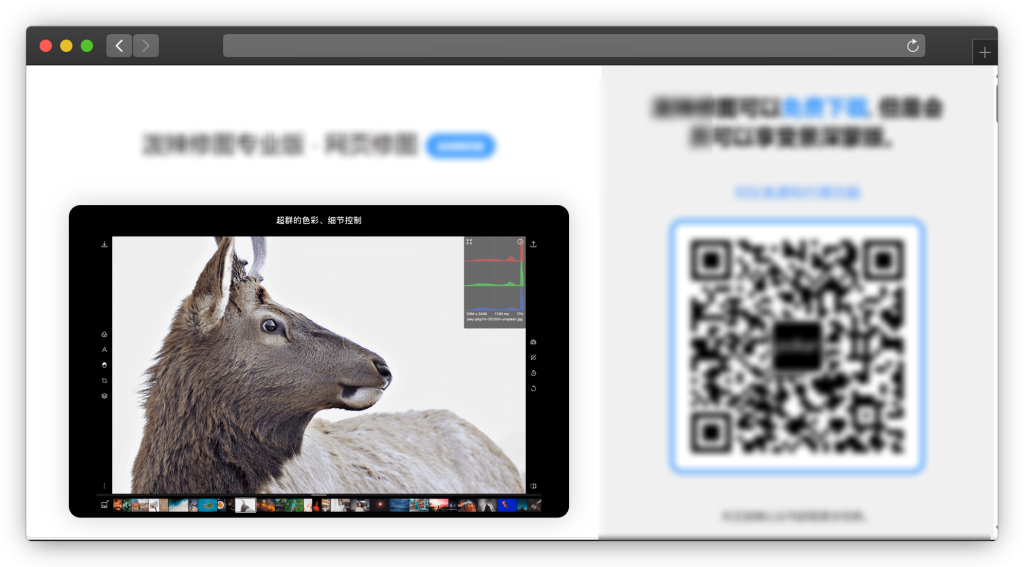
Task: Click the browser forward arrow
Action: coord(146,46)
